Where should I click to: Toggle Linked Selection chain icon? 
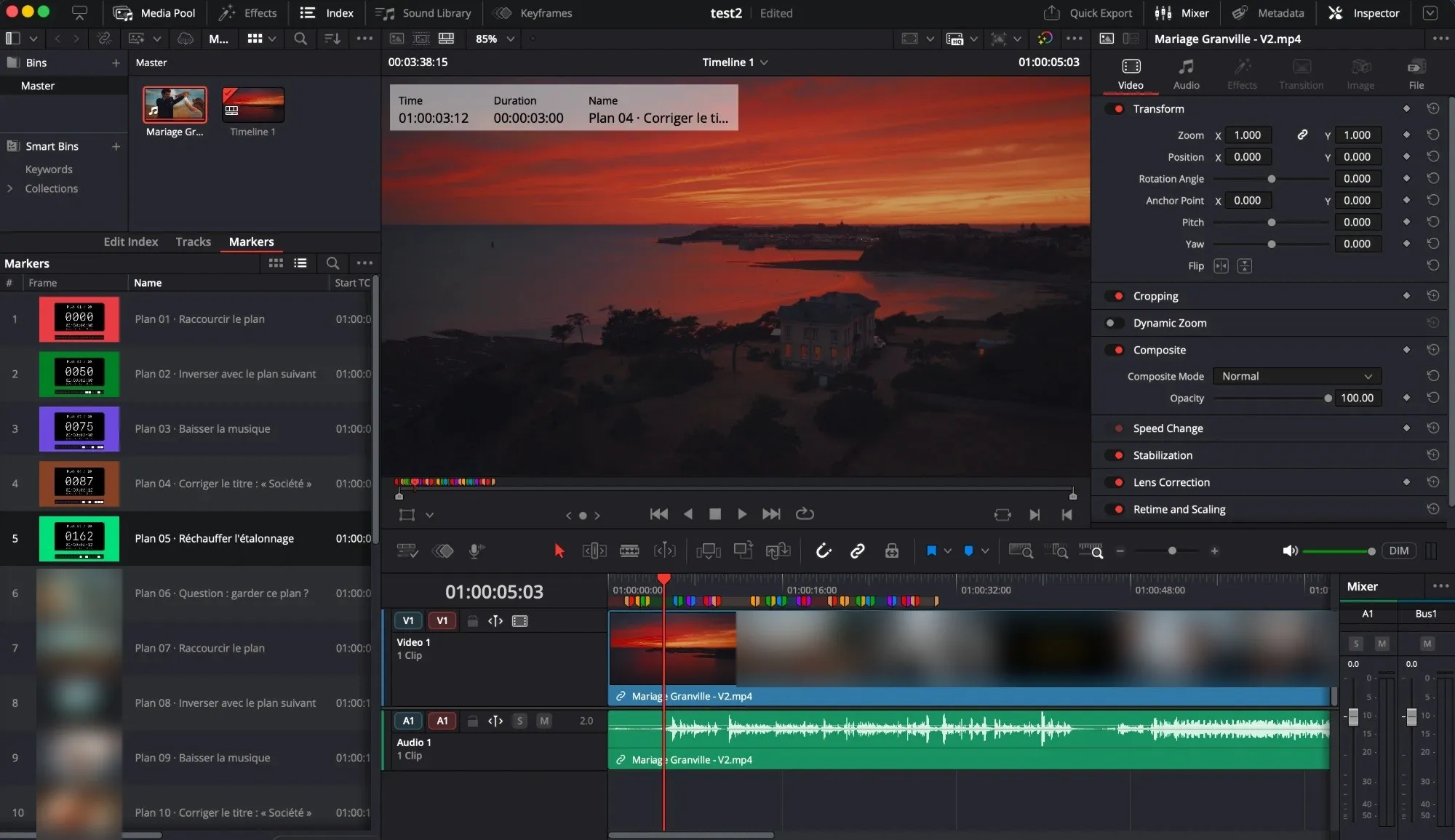click(x=857, y=551)
